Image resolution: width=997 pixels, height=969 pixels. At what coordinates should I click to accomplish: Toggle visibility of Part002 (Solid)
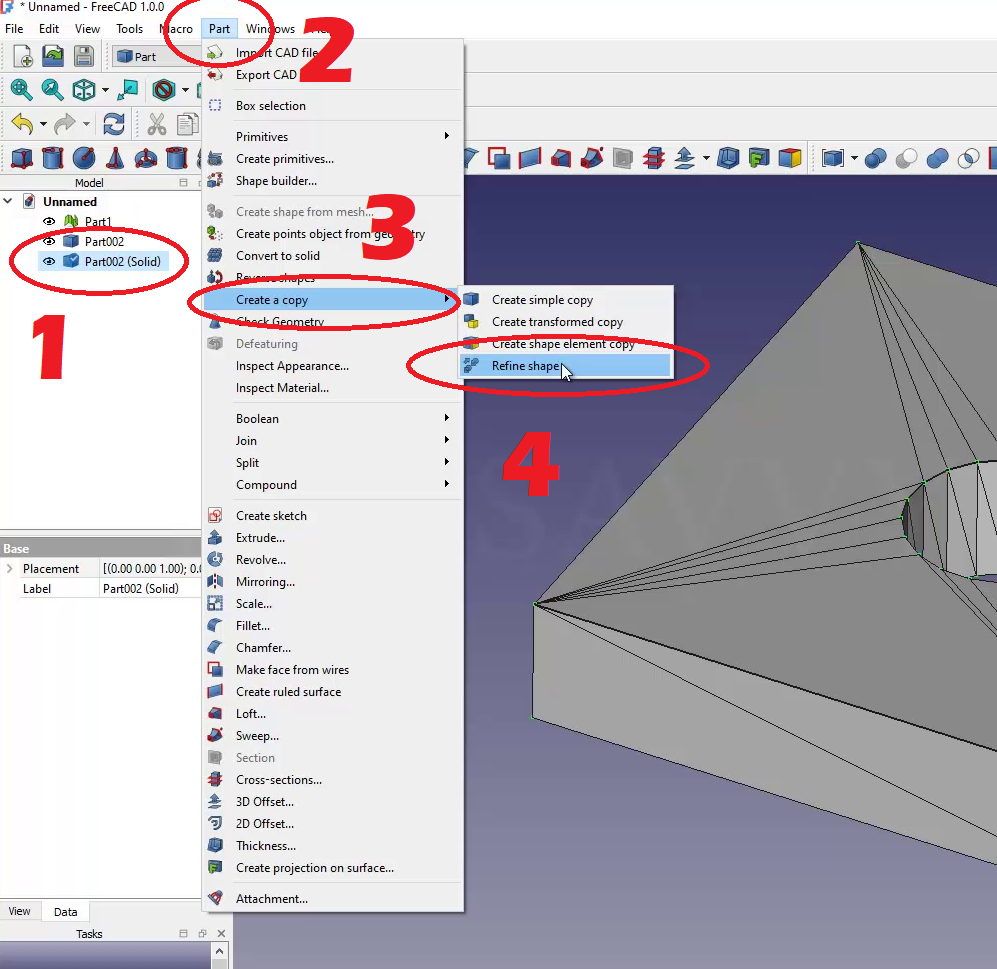[48, 261]
